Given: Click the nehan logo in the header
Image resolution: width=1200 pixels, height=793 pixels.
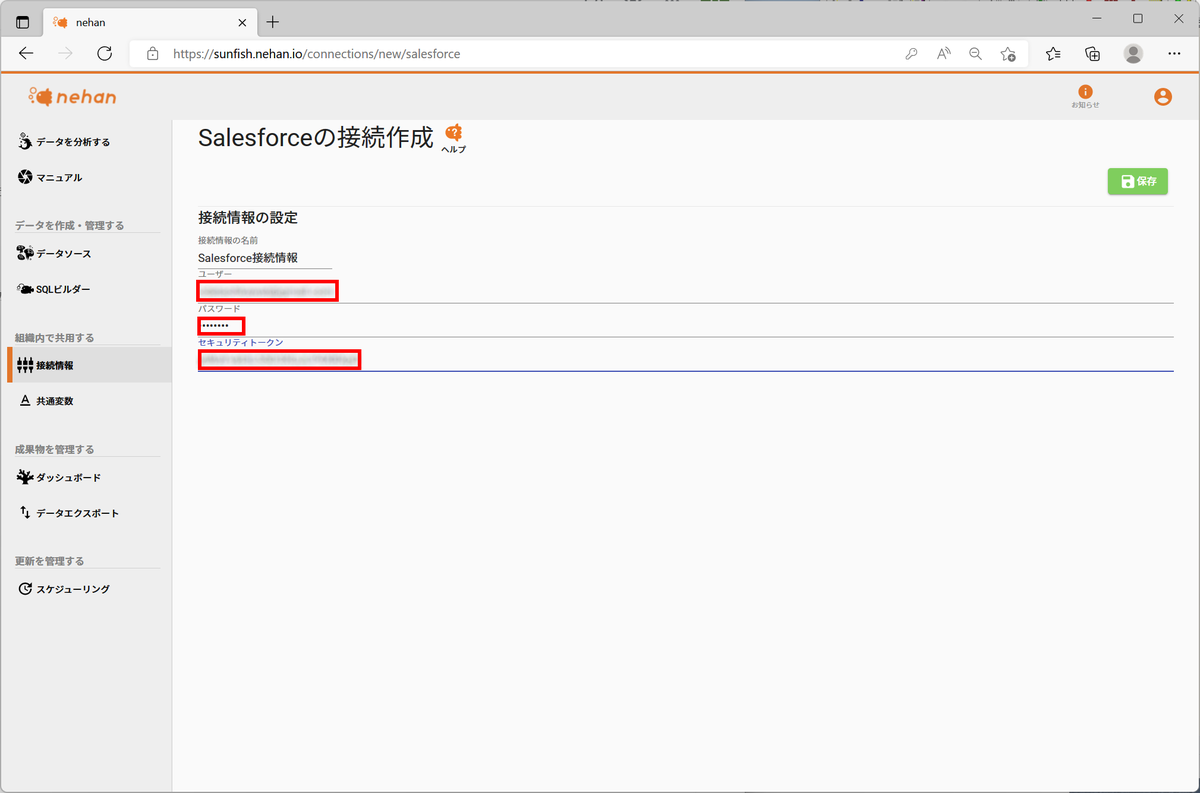Looking at the screenshot, I should [73, 97].
